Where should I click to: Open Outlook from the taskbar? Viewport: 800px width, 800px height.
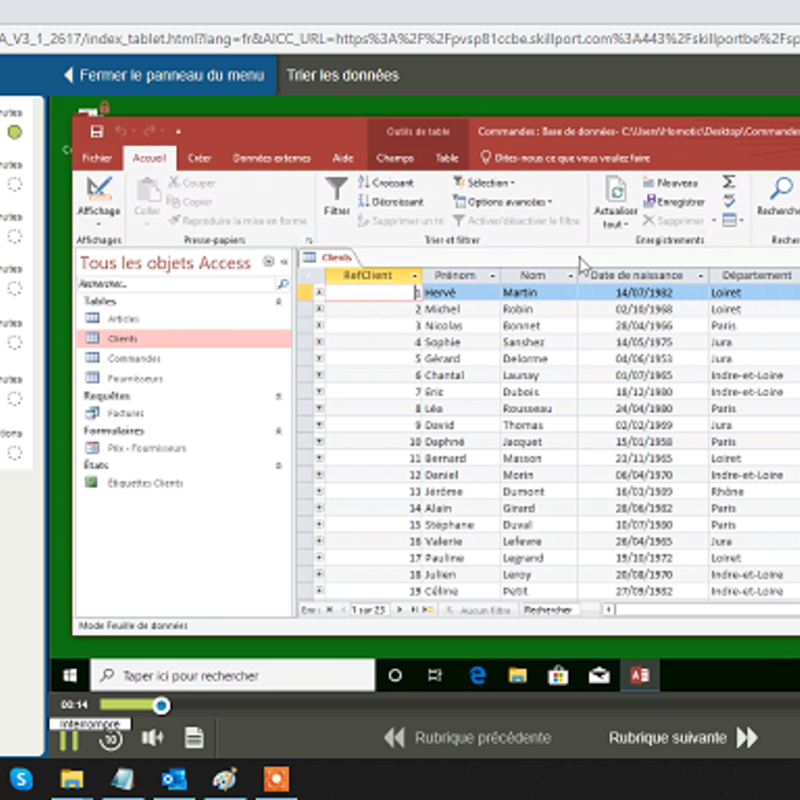174,780
